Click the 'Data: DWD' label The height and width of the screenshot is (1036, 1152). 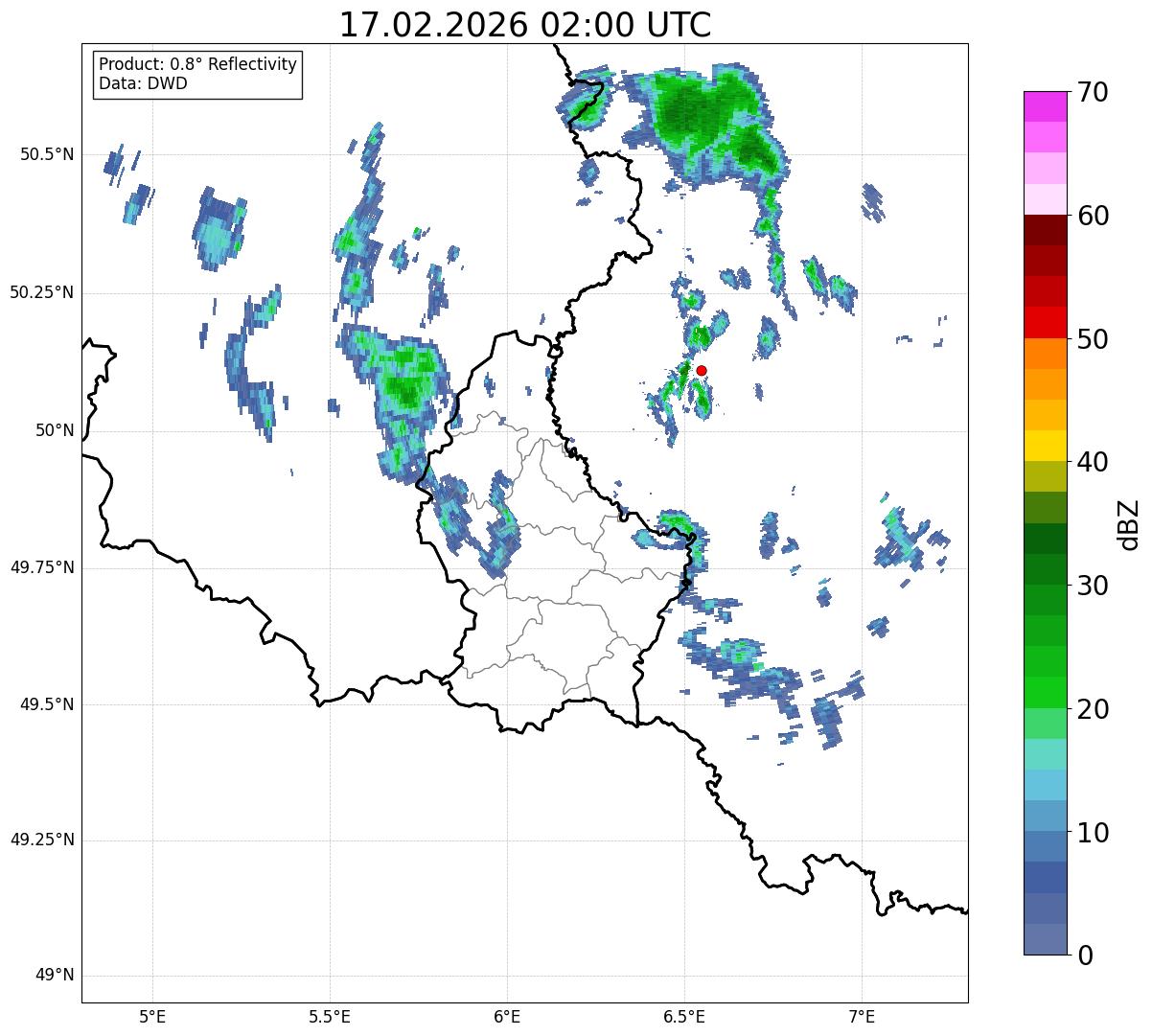[x=143, y=83]
